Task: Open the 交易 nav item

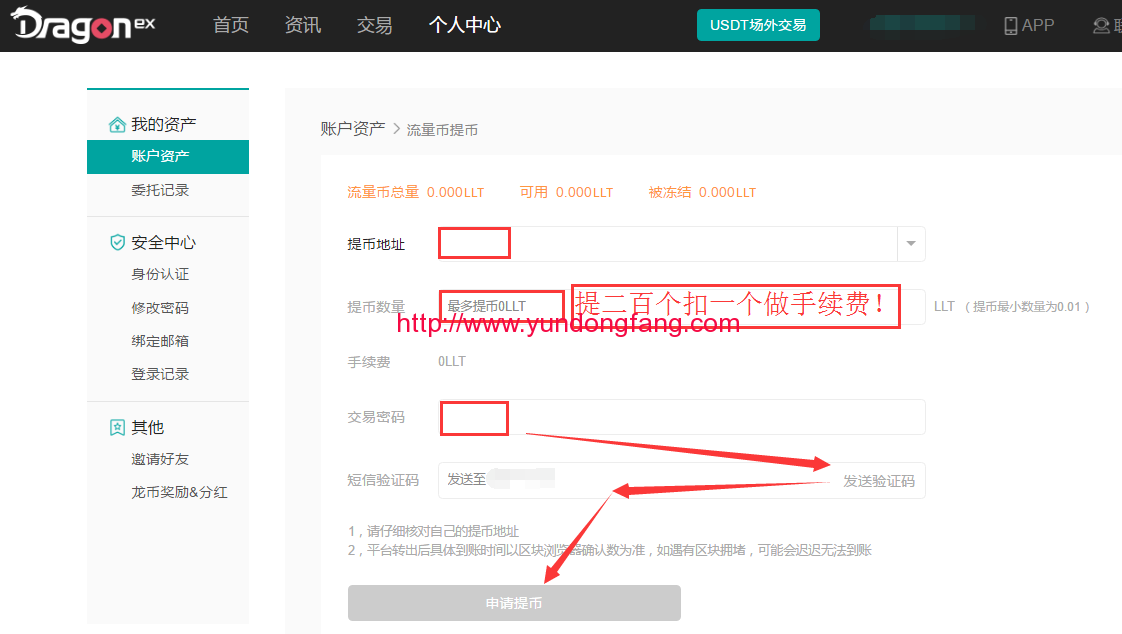Action: point(374,26)
